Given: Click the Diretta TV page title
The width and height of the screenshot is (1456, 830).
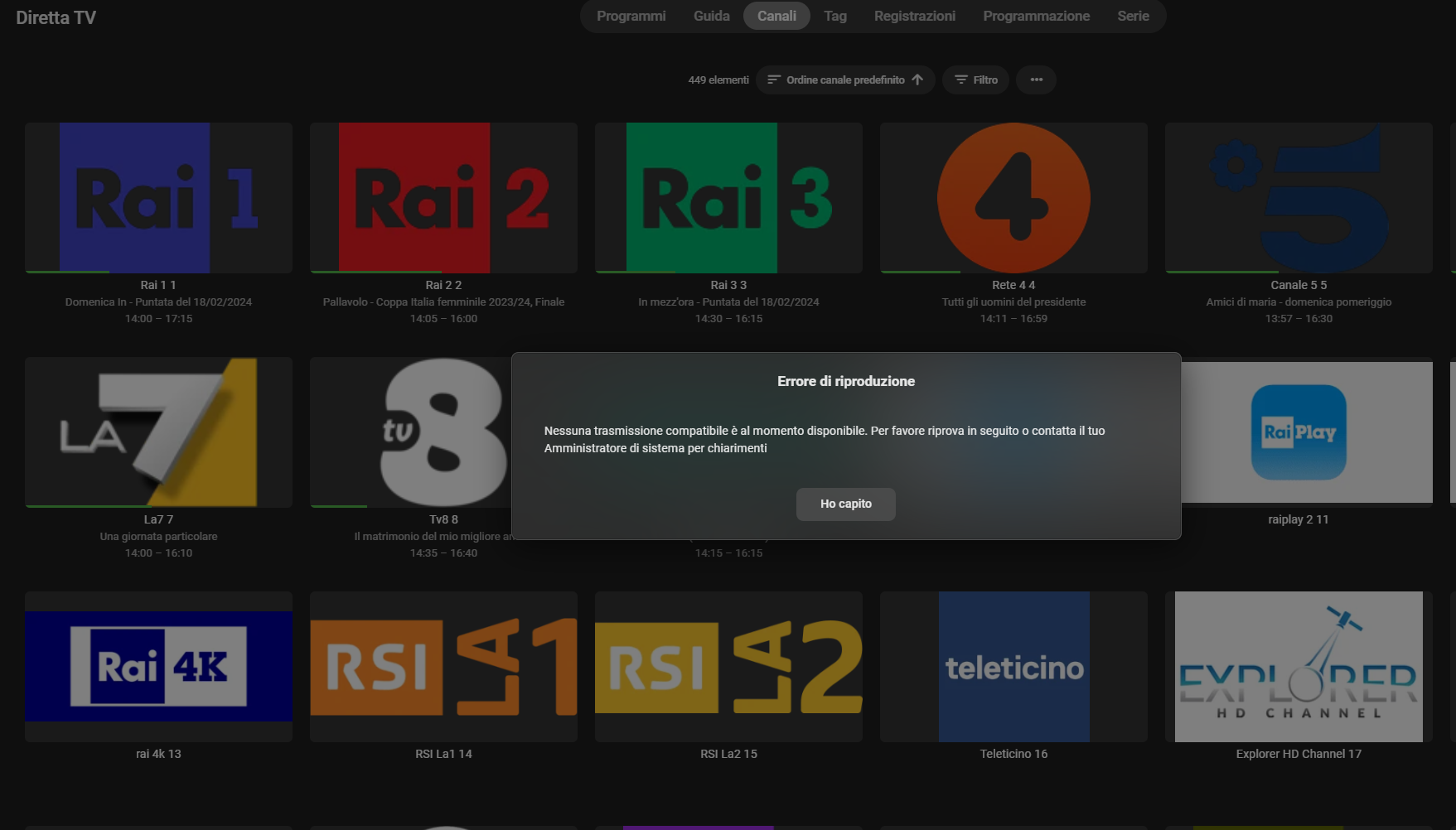Looking at the screenshot, I should click(56, 17).
